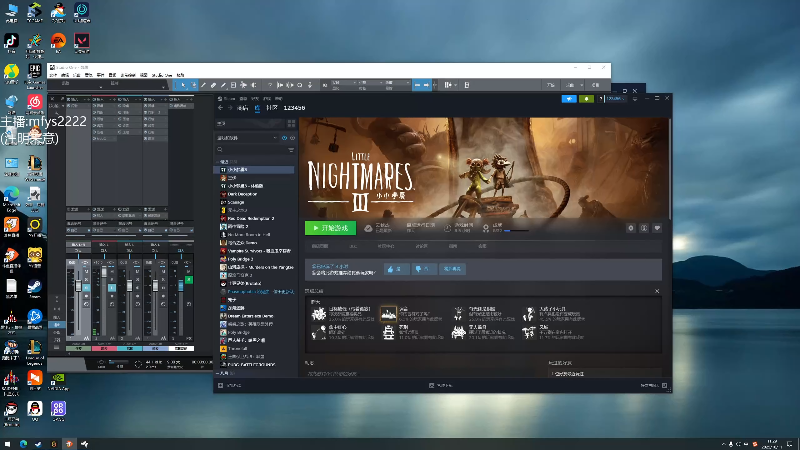Screen dimensions: 800x450
Task: Open the game info icon beside the gear
Action: pos(644,228)
